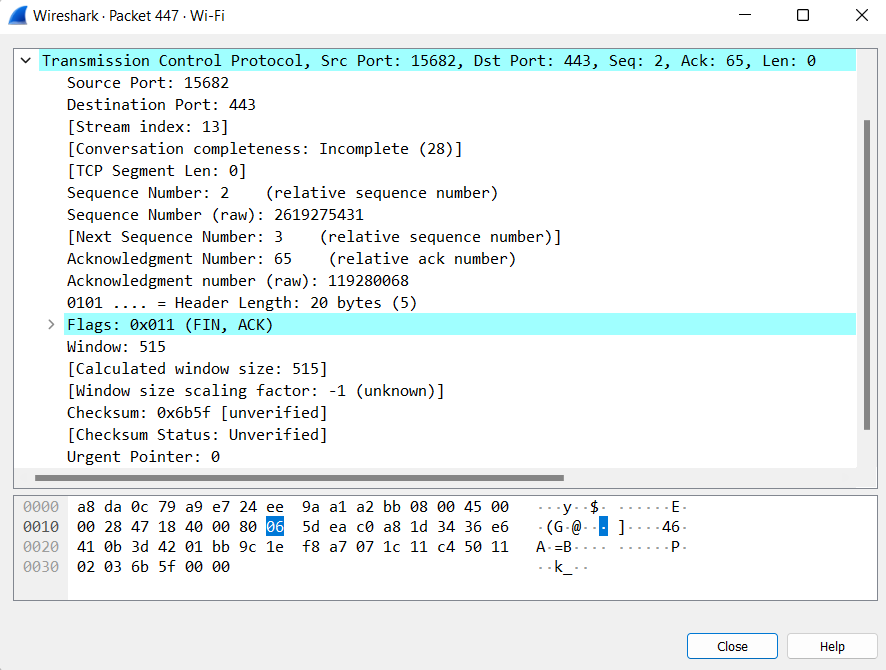Screen dimensions: 886x670
Task: Open Help for packet dialog
Action: 832,646
